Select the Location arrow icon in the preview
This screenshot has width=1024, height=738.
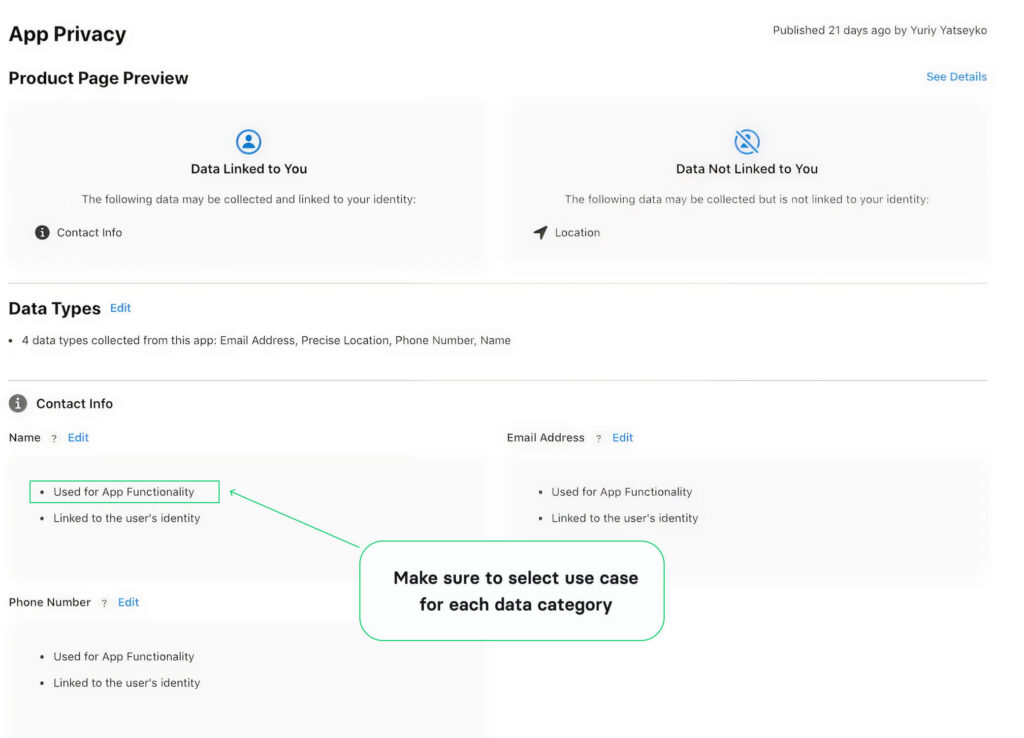tap(541, 232)
